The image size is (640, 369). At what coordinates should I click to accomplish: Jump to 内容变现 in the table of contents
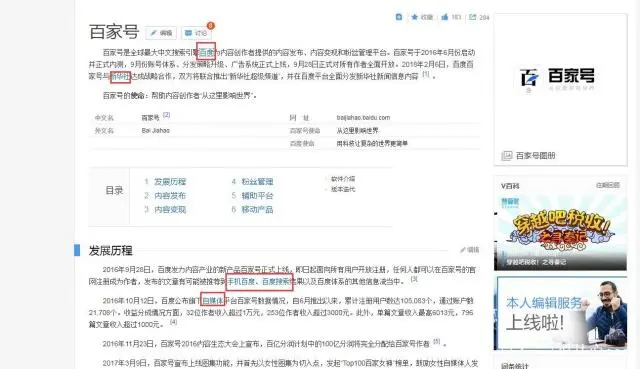pyautogui.click(x=170, y=209)
